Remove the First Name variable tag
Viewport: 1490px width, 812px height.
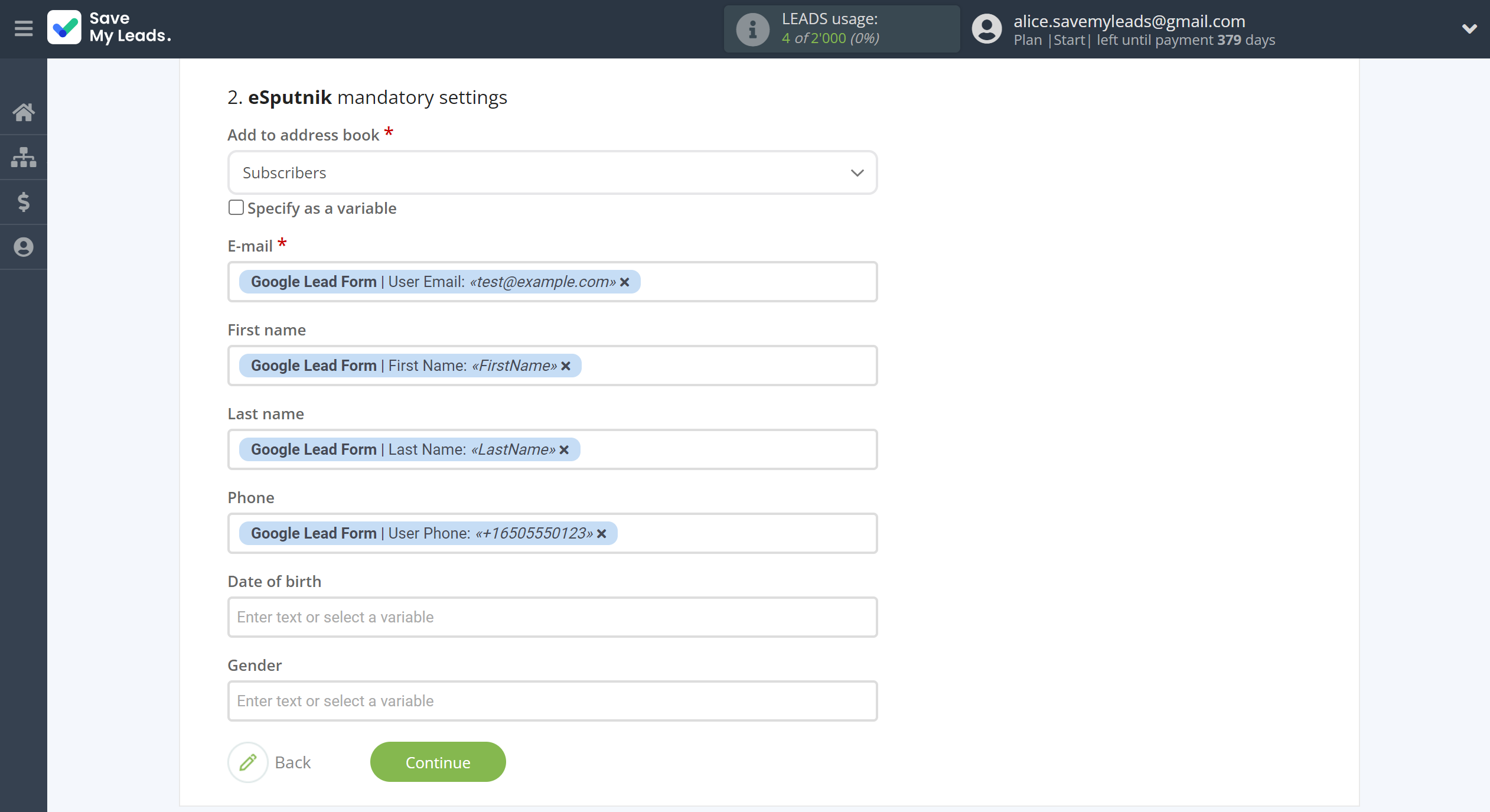(566, 366)
